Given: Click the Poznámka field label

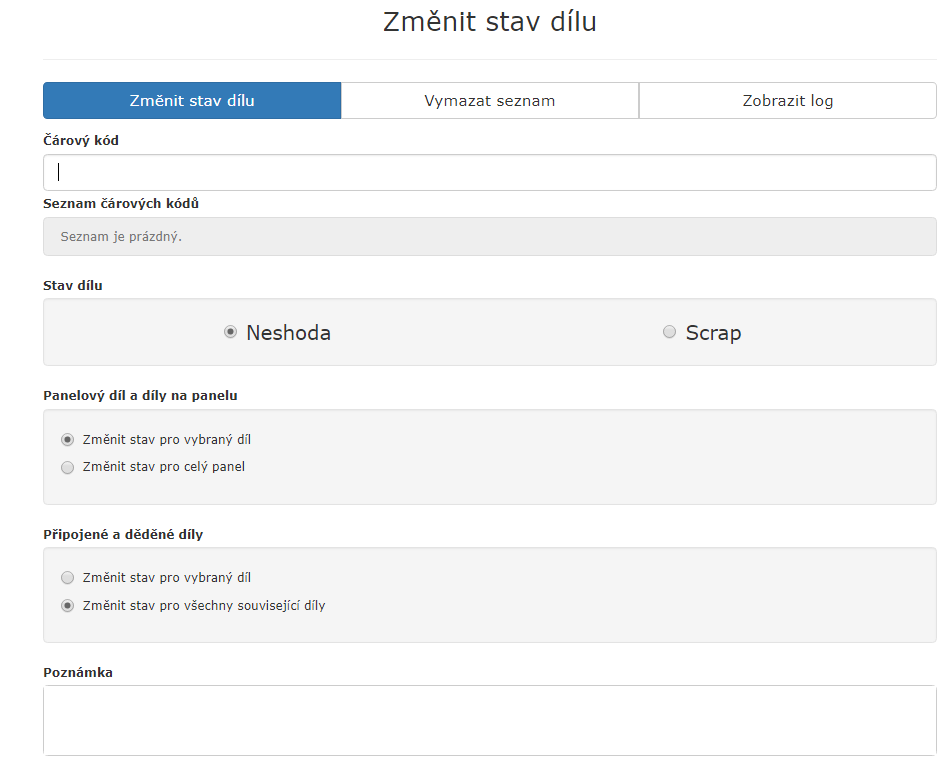Looking at the screenshot, I should click(x=78, y=672).
